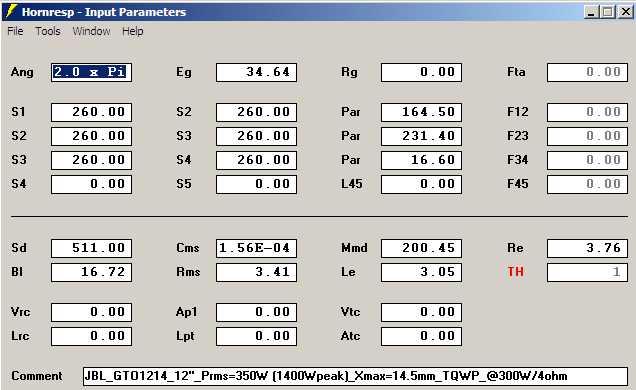The width and height of the screenshot is (636, 390).
Task: Click the F45 input field
Action: pyautogui.click(x=587, y=184)
